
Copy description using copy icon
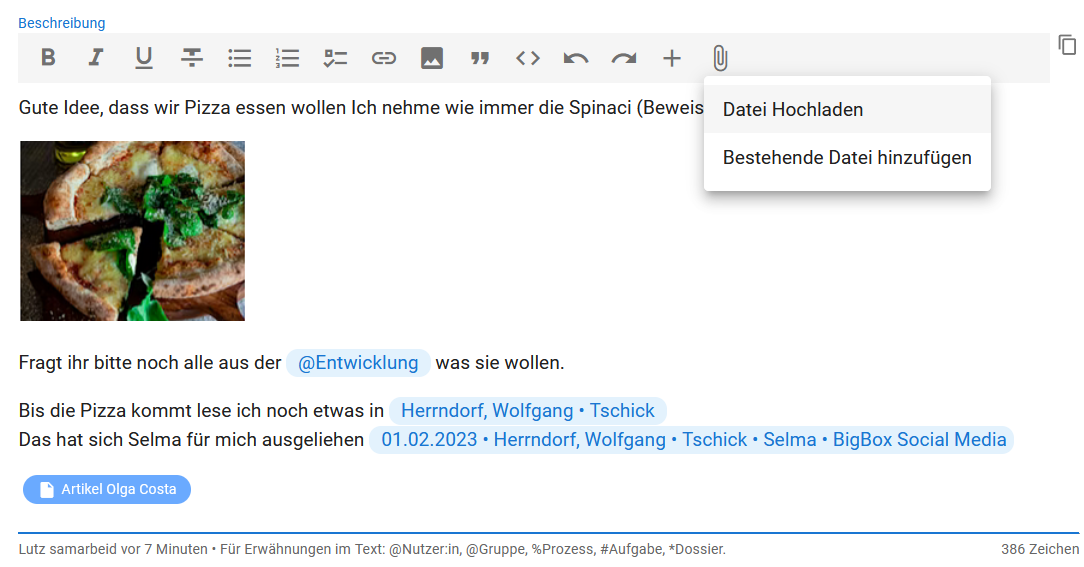click(1067, 45)
